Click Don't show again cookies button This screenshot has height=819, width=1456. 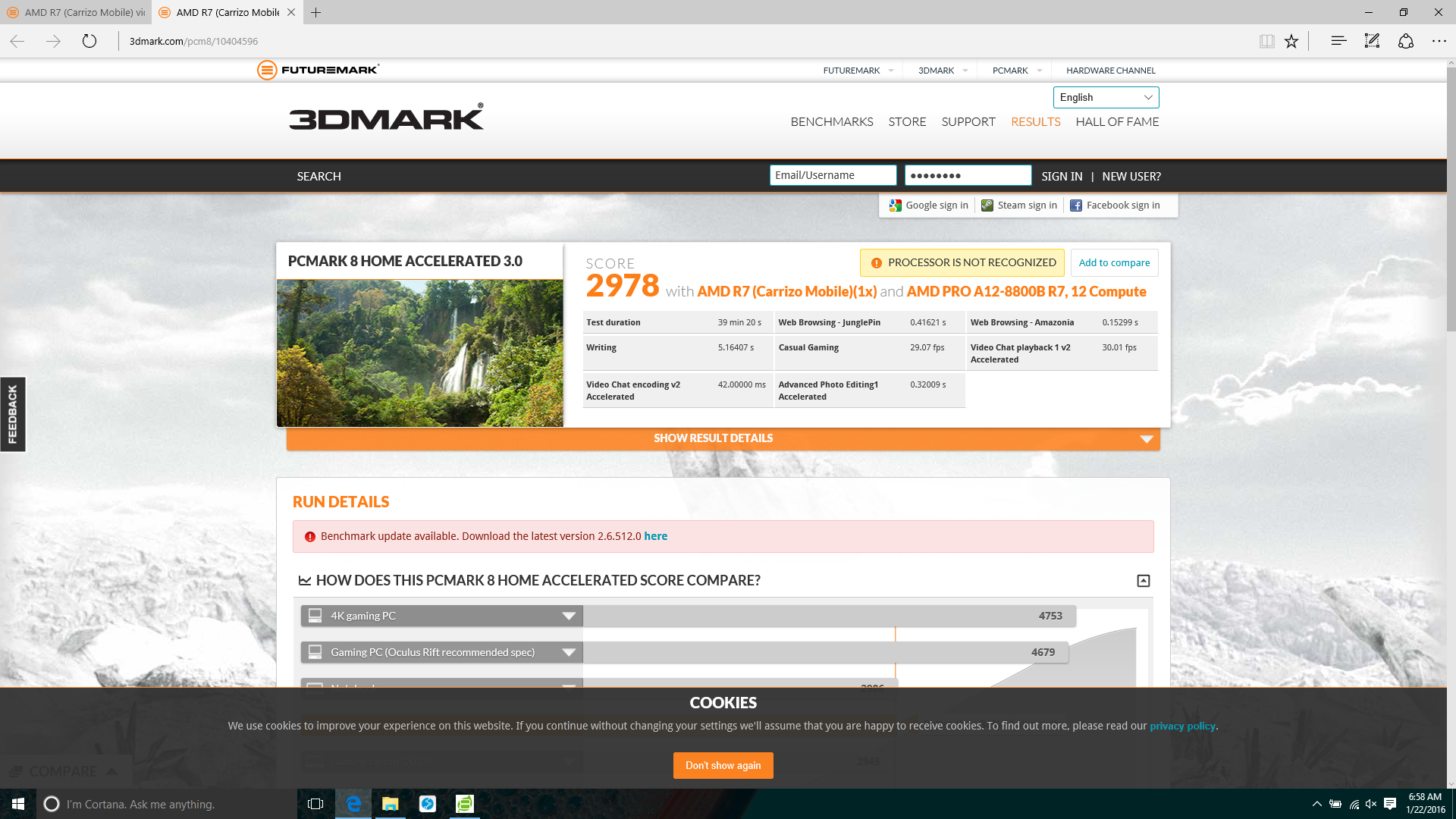(723, 765)
